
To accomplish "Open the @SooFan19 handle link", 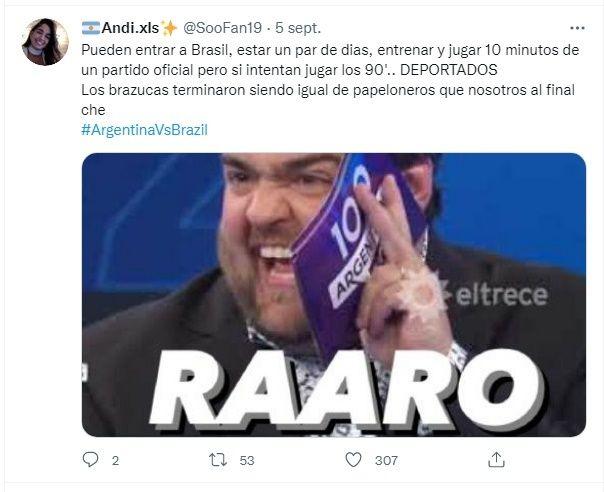I will 222,28.
